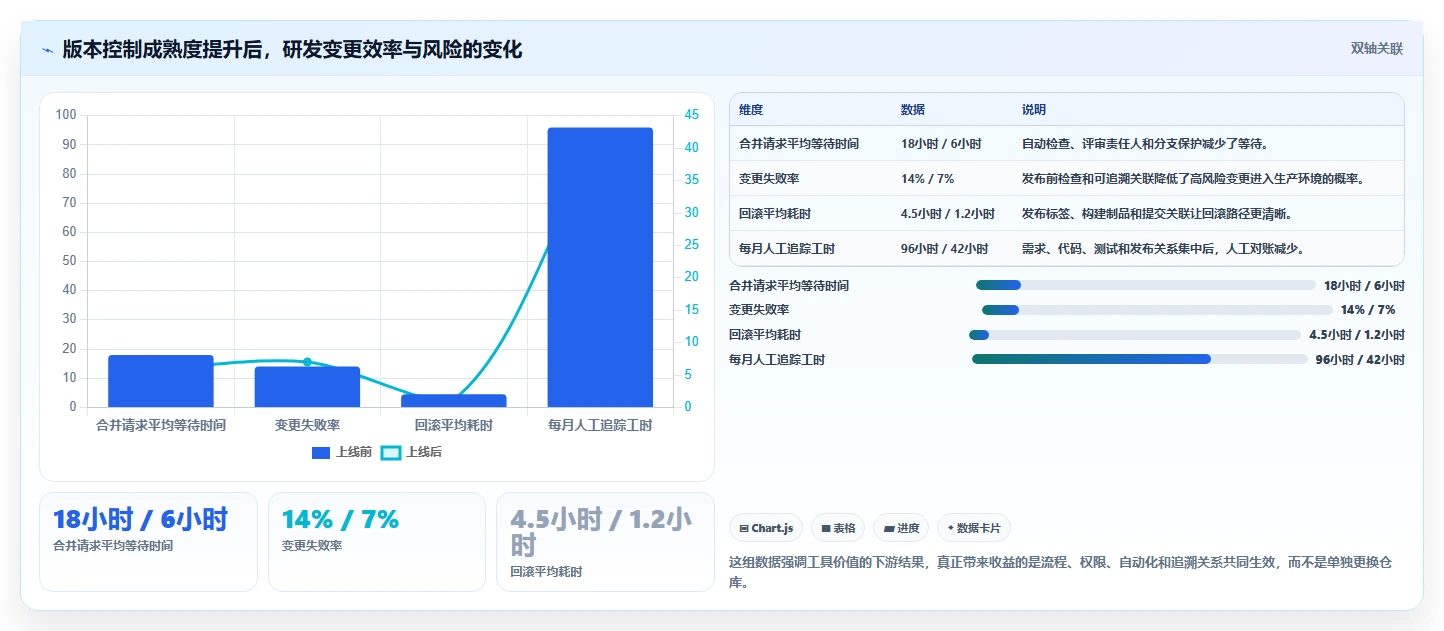1444x631 pixels.
Task: Click table cell 变更失败率
Action: pos(769,179)
